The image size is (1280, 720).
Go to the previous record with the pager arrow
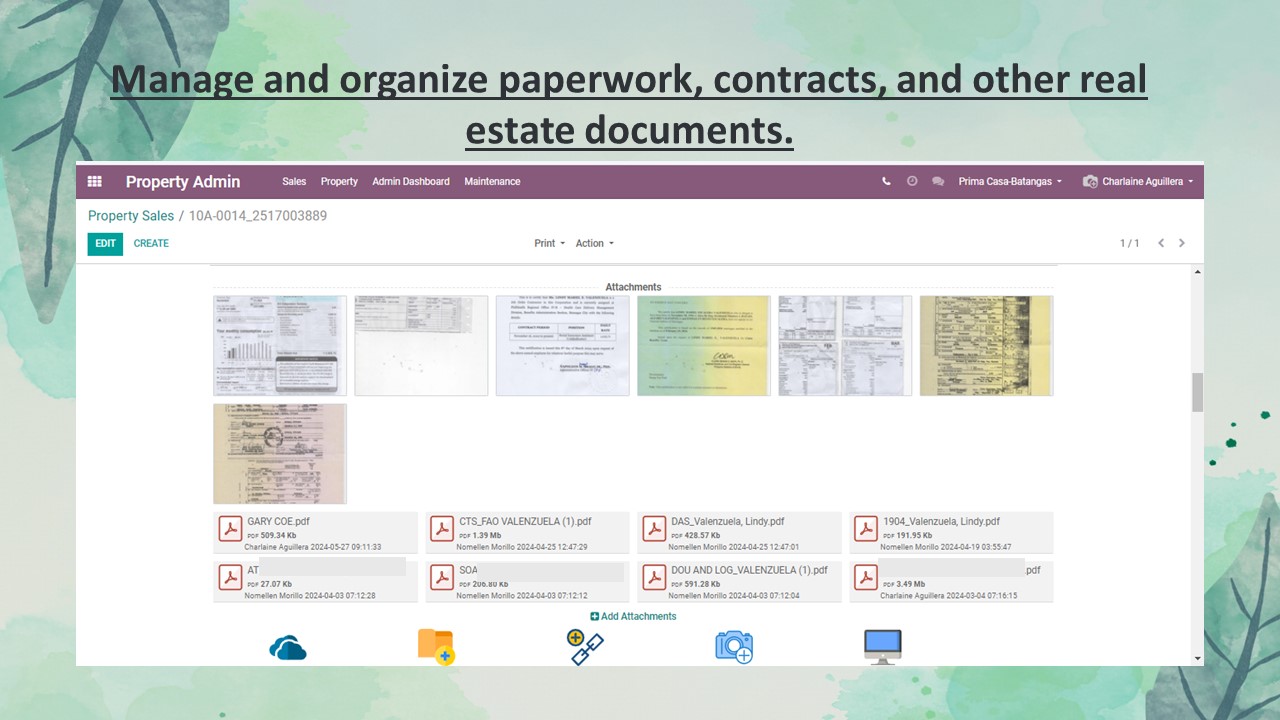pyautogui.click(x=1161, y=243)
